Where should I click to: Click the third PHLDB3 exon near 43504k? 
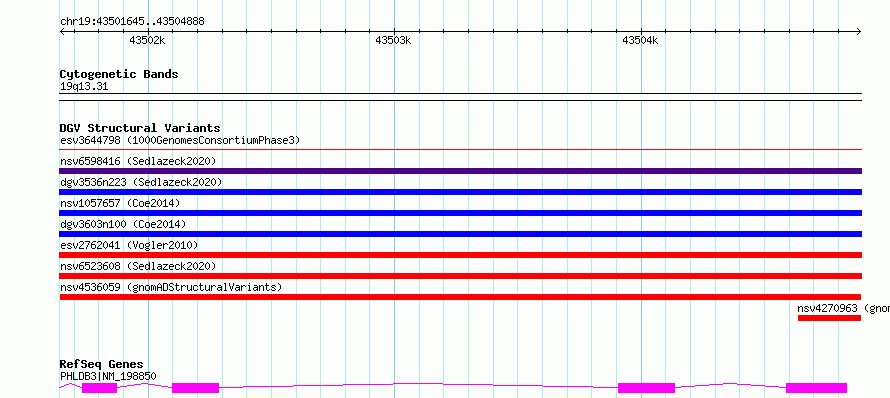coord(646,388)
